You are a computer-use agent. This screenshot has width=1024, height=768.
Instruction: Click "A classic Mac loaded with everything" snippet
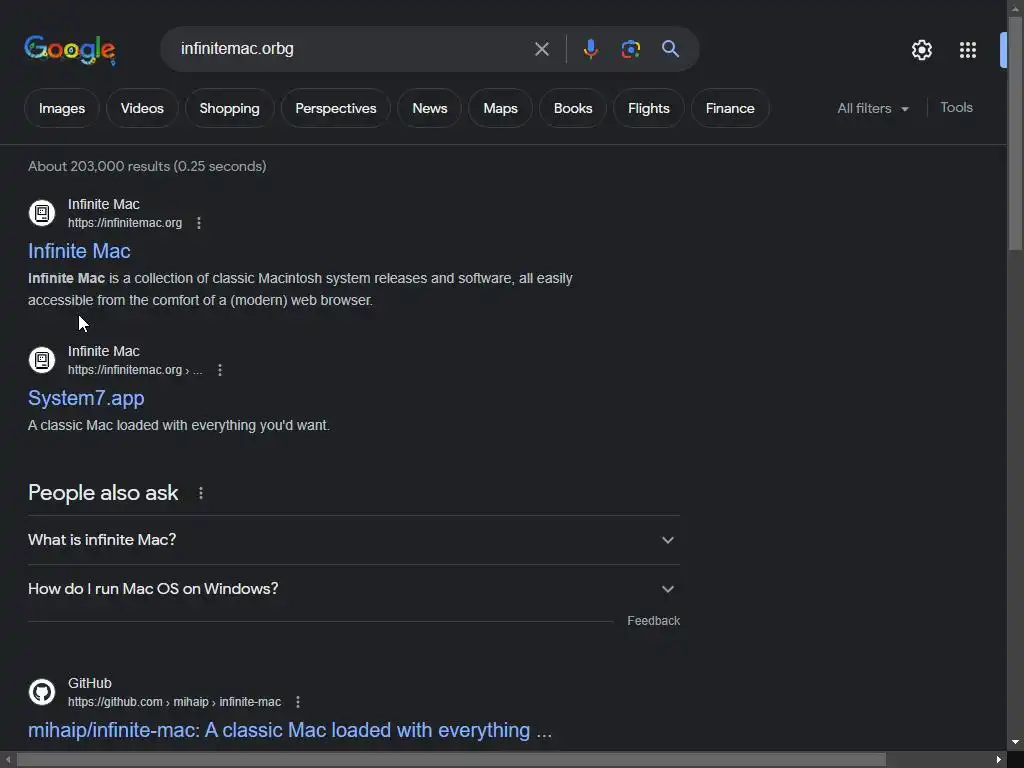(178, 425)
